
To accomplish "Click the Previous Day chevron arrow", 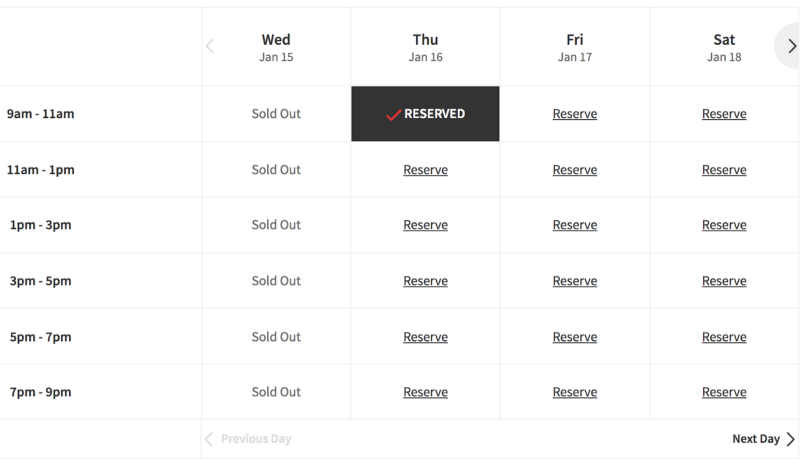I will pos(209,439).
